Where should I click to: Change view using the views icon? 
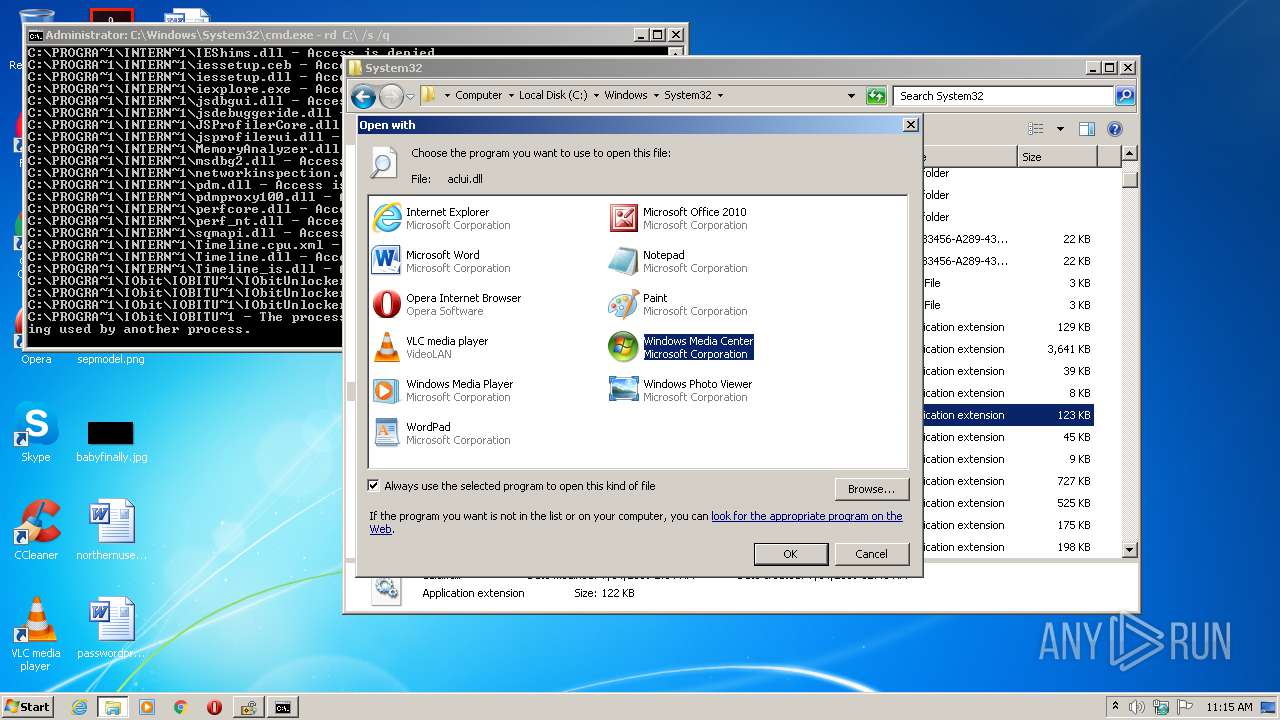click(x=1036, y=129)
